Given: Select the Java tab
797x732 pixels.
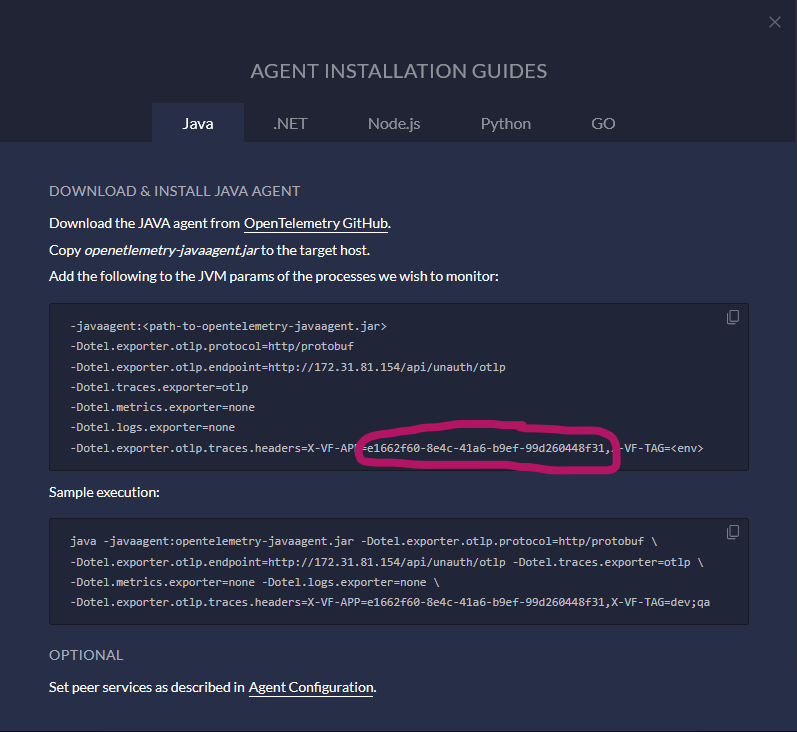Looking at the screenshot, I should tap(198, 123).
